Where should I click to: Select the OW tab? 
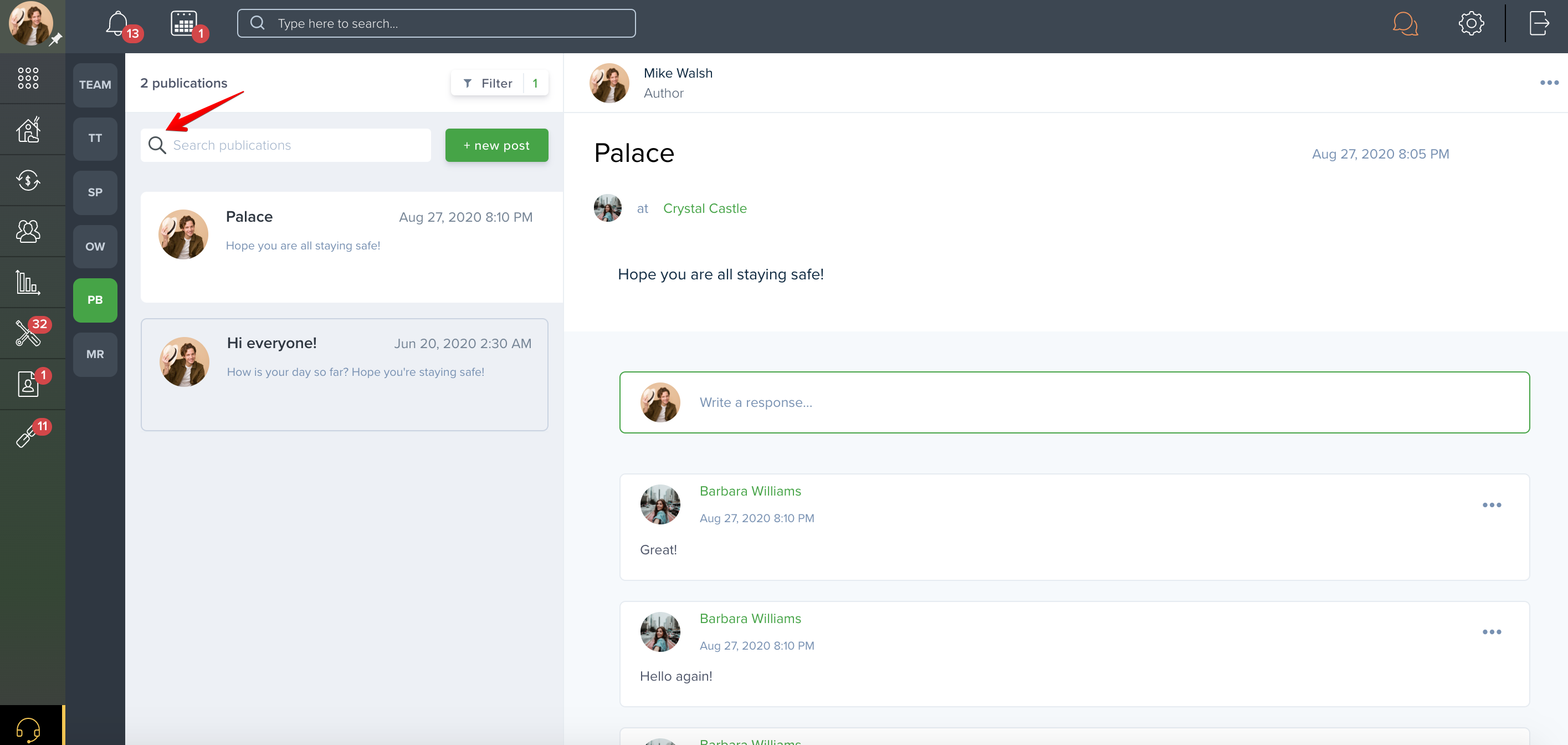(95, 247)
